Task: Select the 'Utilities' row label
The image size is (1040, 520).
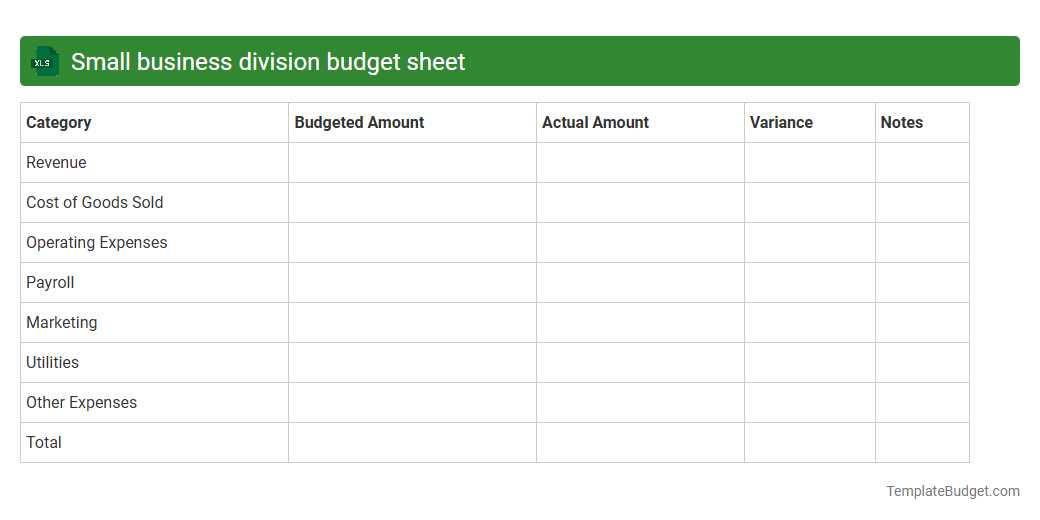Action: tap(52, 362)
